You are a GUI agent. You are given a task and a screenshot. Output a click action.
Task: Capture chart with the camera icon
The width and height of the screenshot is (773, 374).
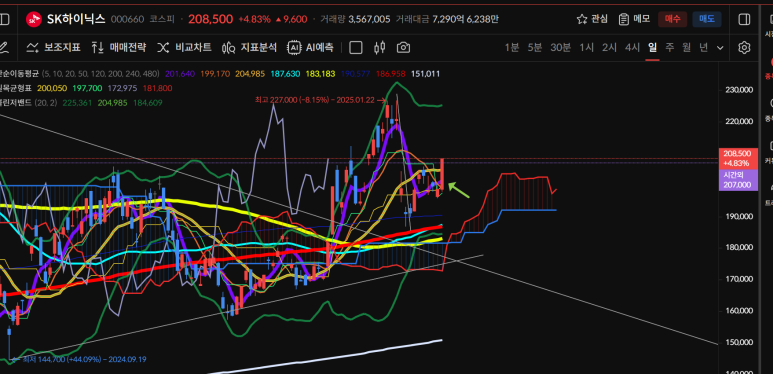[x=403, y=48]
